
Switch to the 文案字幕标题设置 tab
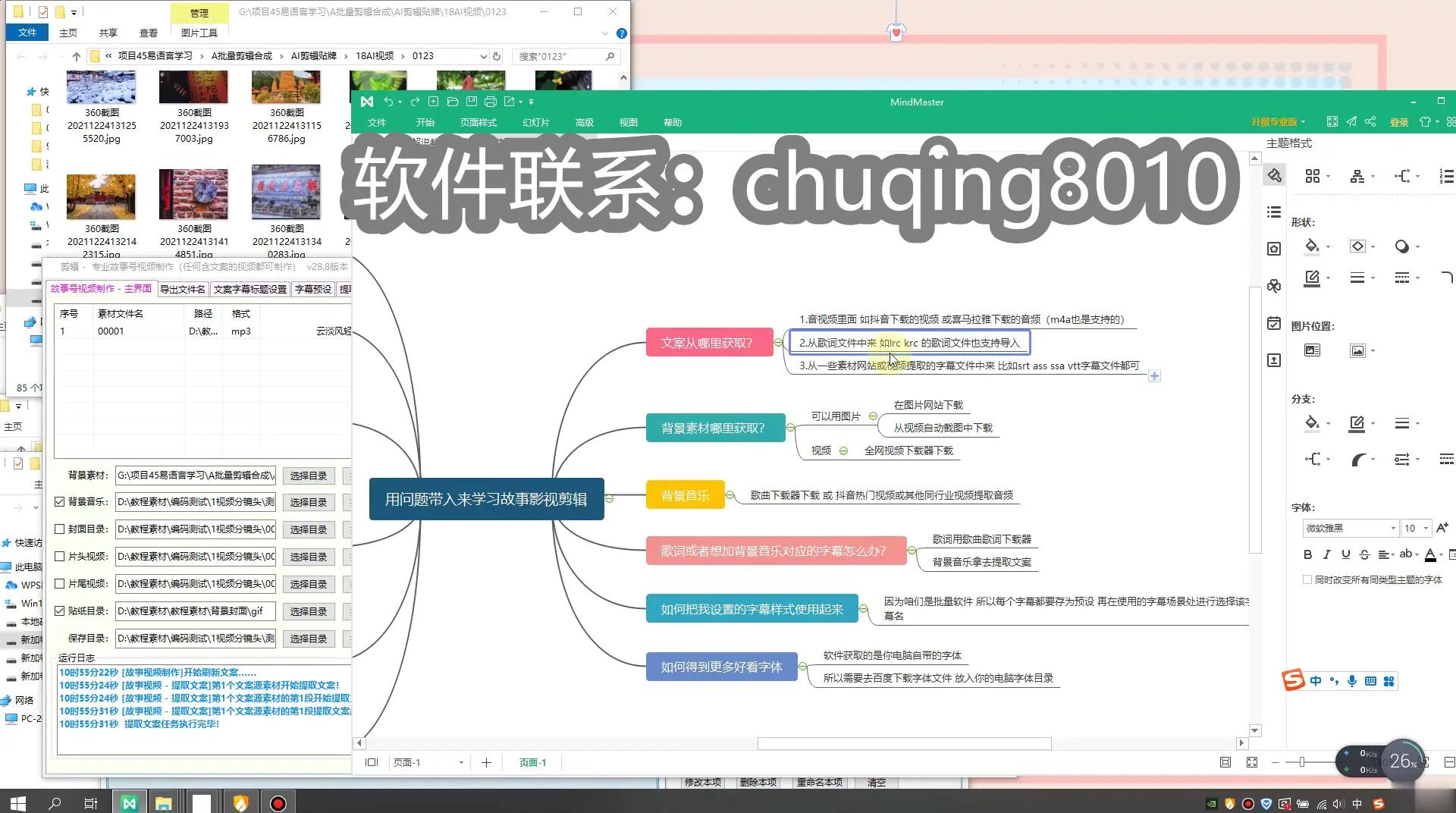coord(250,289)
